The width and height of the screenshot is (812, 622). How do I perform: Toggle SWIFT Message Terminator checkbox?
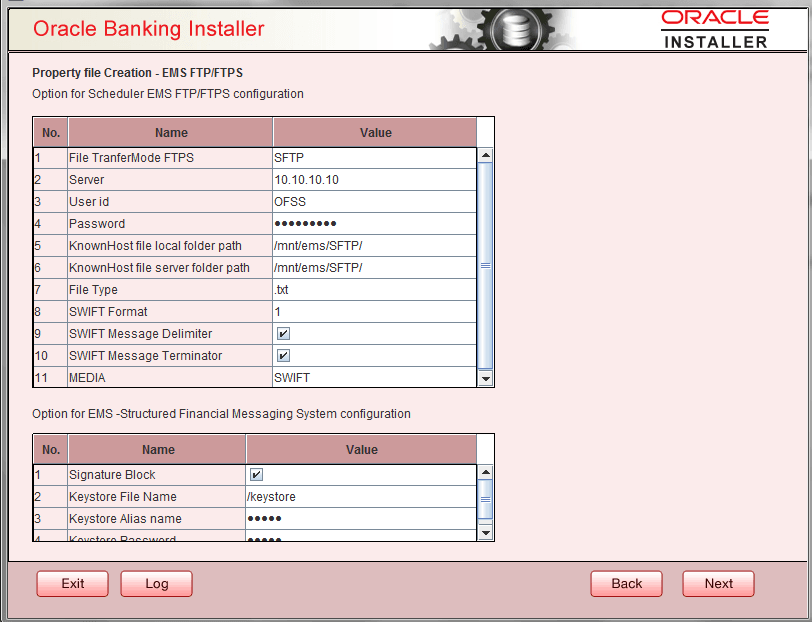pyautogui.click(x=283, y=356)
